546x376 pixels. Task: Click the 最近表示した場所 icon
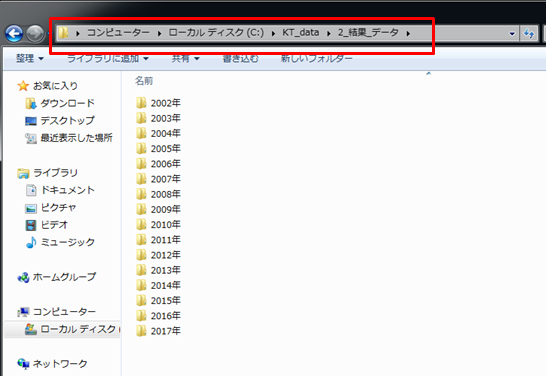[31, 138]
